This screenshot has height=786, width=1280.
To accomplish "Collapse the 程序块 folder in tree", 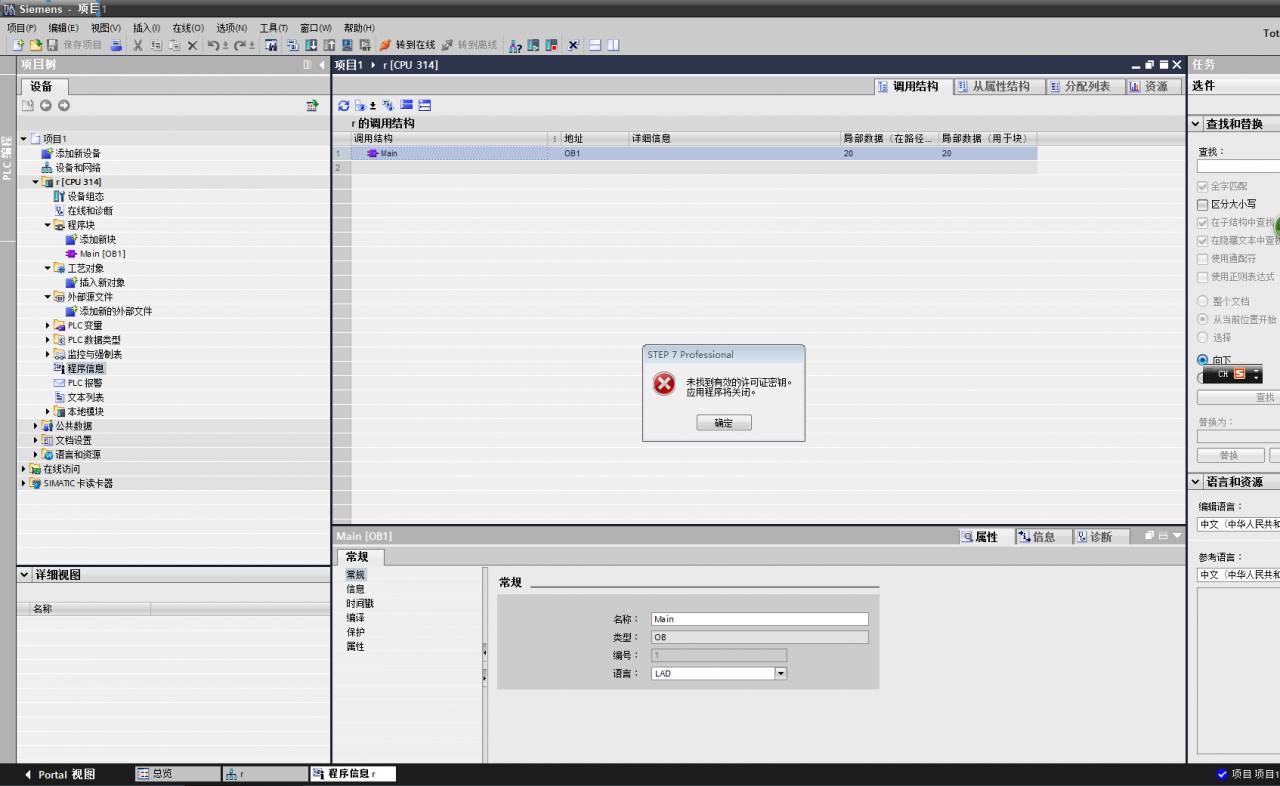I will 48,225.
